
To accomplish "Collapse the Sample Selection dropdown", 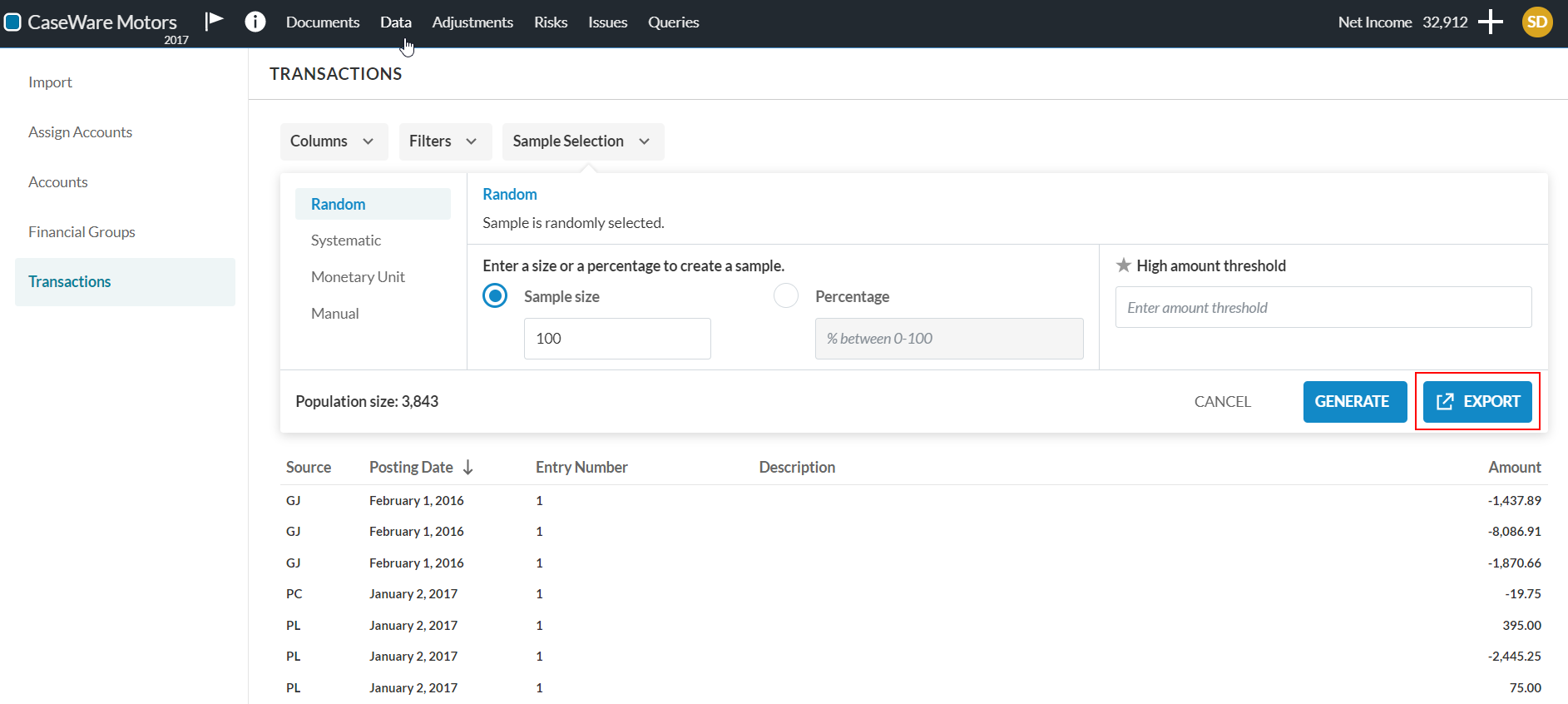I will 582,141.
